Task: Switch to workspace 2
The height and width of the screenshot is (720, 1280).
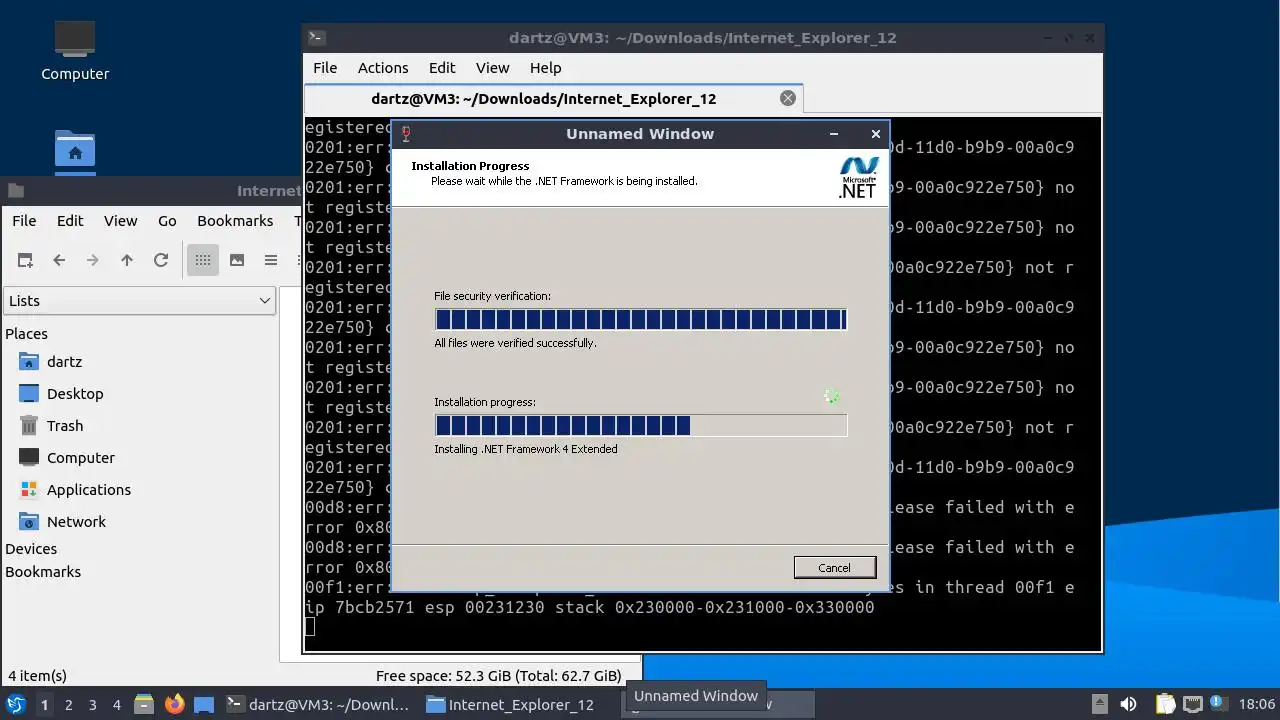Action: 68,705
